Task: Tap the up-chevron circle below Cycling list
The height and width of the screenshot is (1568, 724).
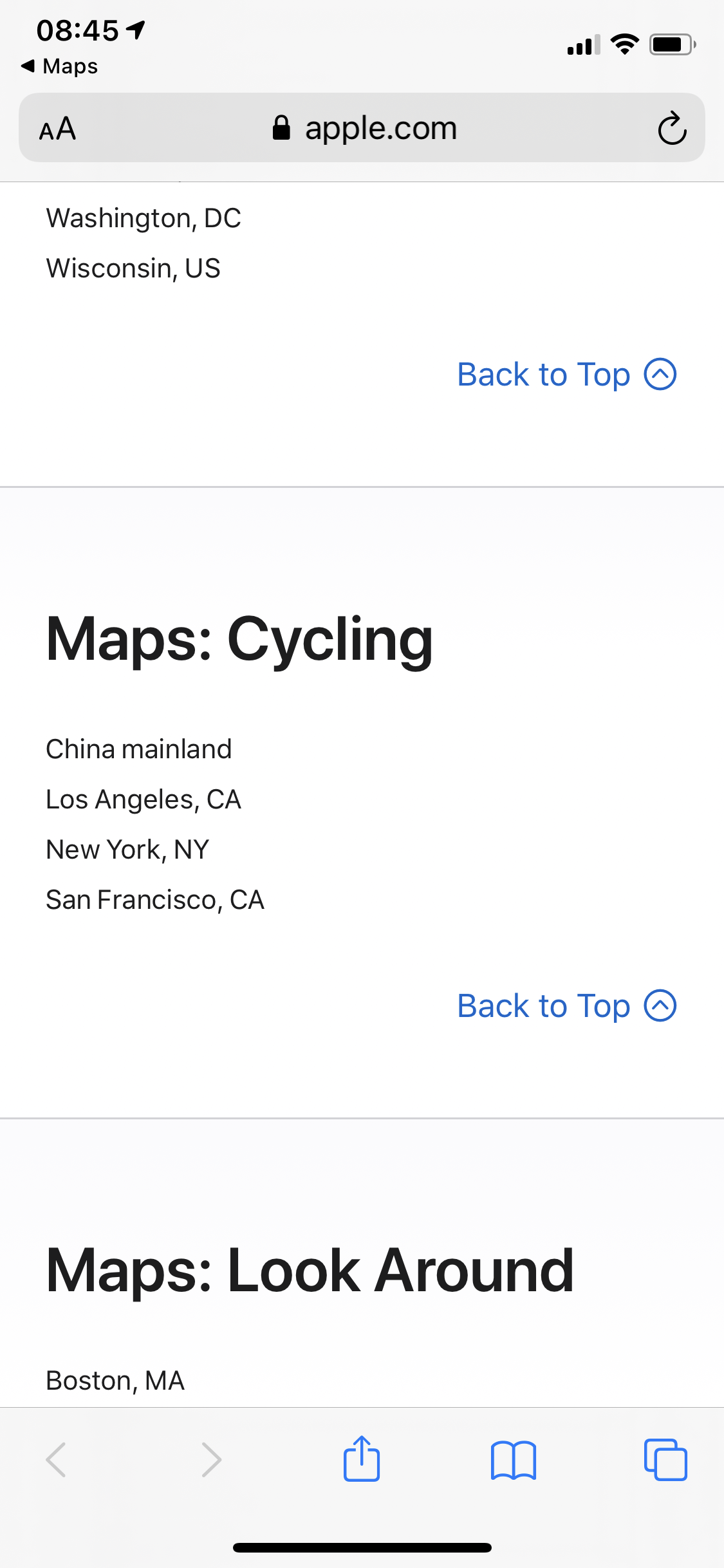Action: pos(660,1006)
